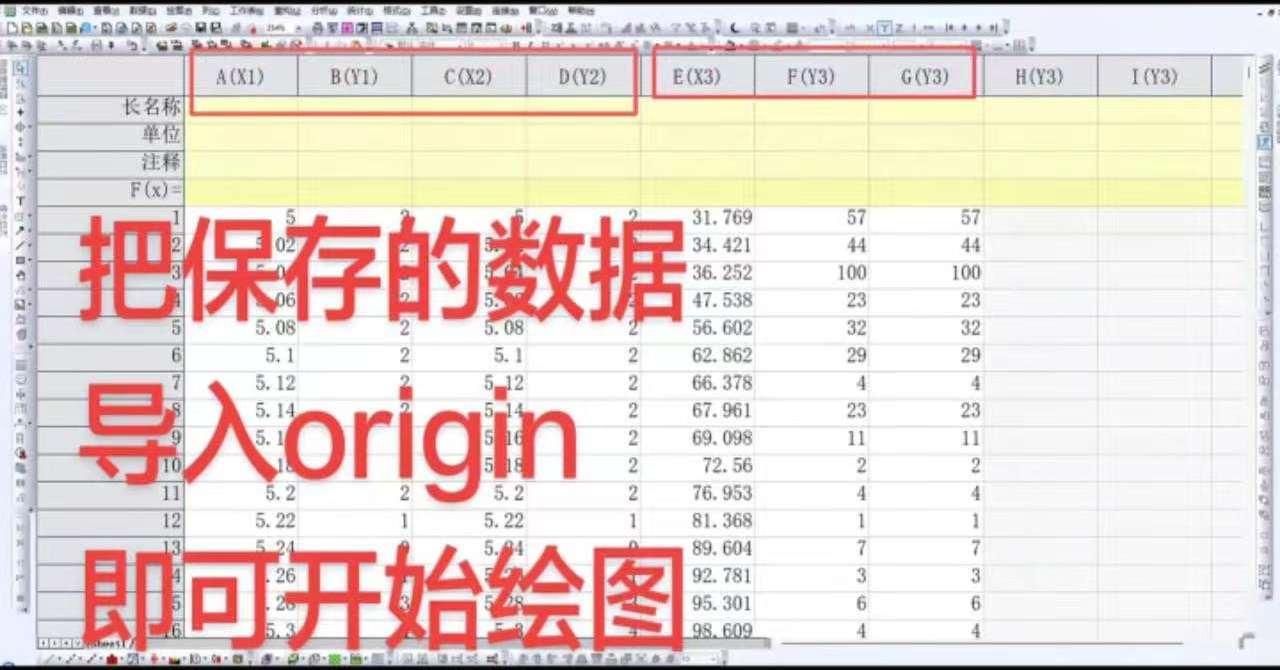The height and width of the screenshot is (670, 1280).
Task: Select the Text tool (T) in left toolbar
Action: pyautogui.click(x=20, y=200)
